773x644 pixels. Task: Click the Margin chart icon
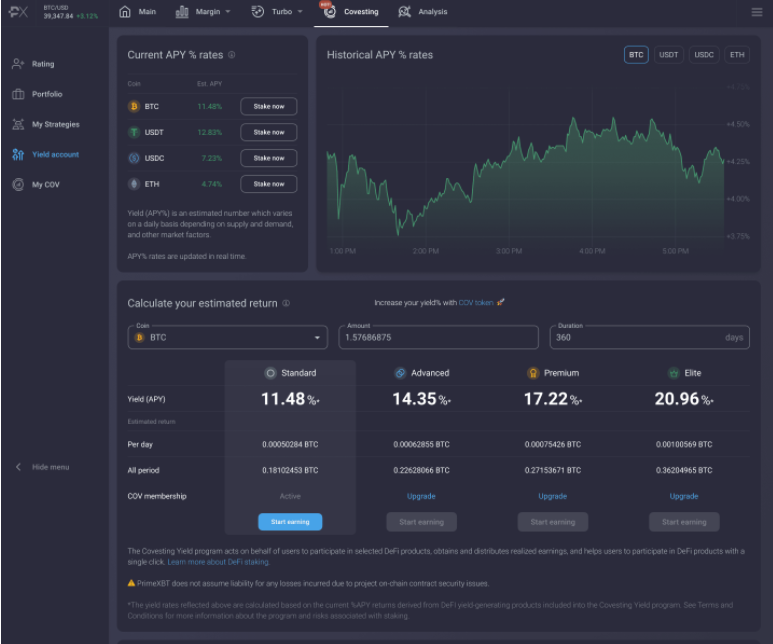(182, 11)
